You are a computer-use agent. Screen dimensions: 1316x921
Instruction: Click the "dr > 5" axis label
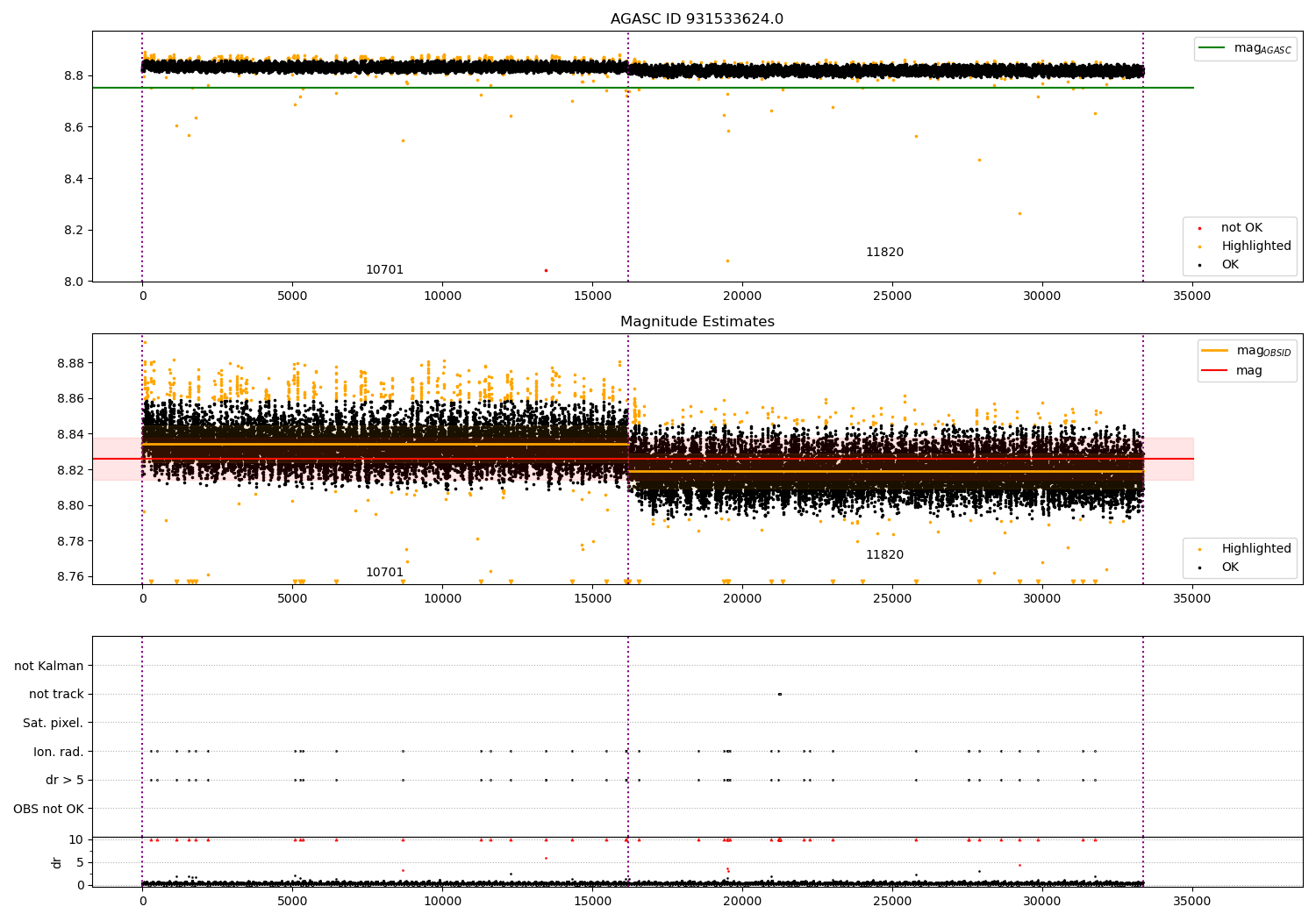tap(65, 780)
